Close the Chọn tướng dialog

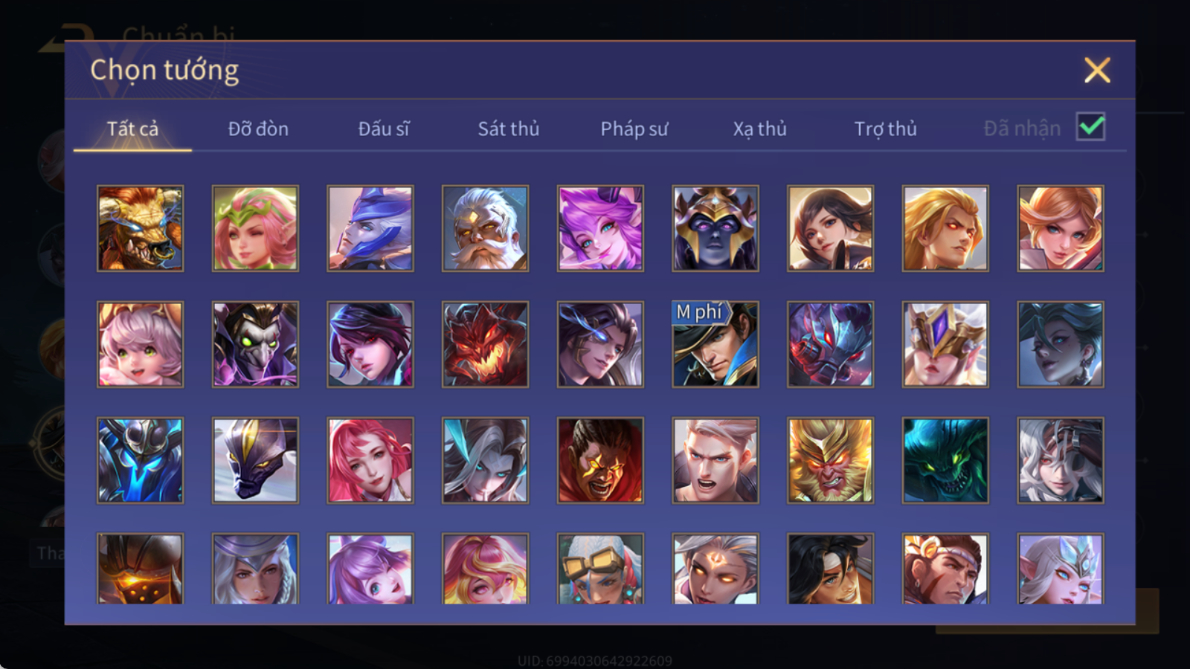pos(1097,71)
